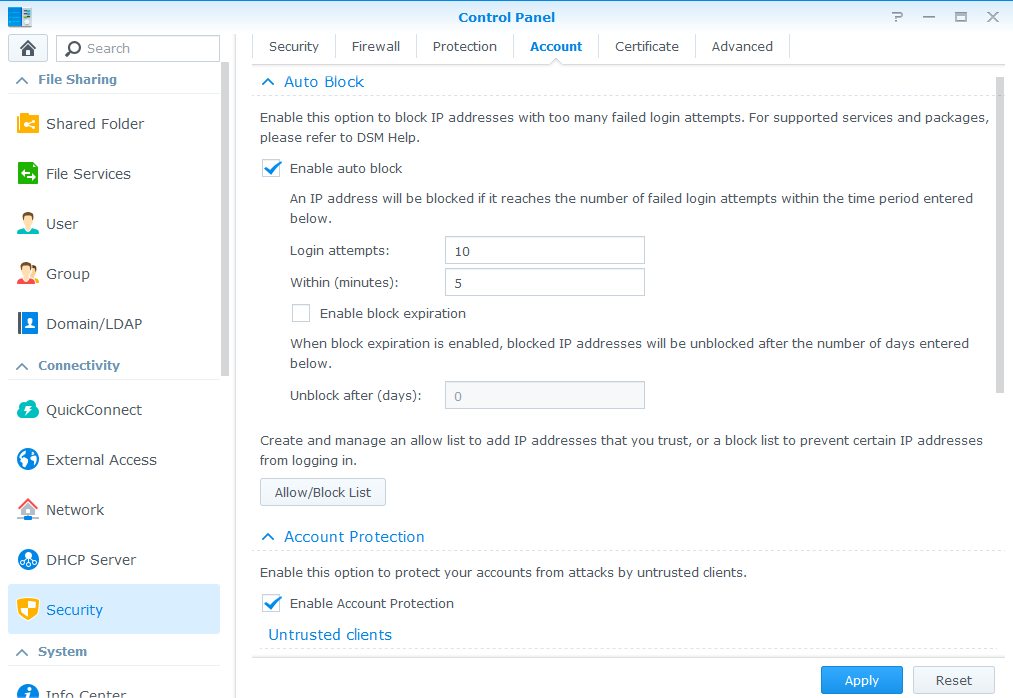Open Network settings icon

[x=28, y=509]
